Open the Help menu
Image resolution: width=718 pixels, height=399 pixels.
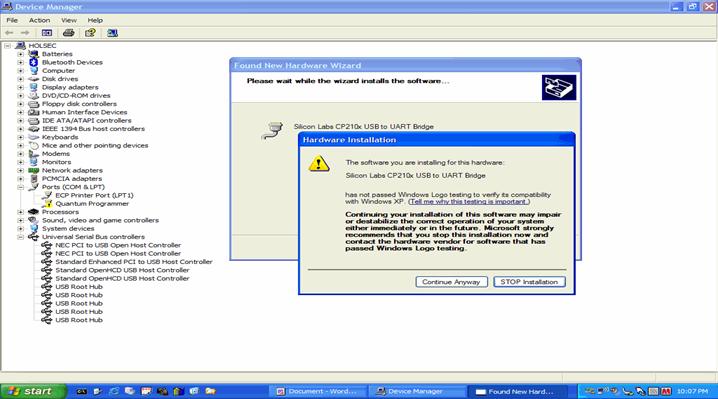point(95,20)
